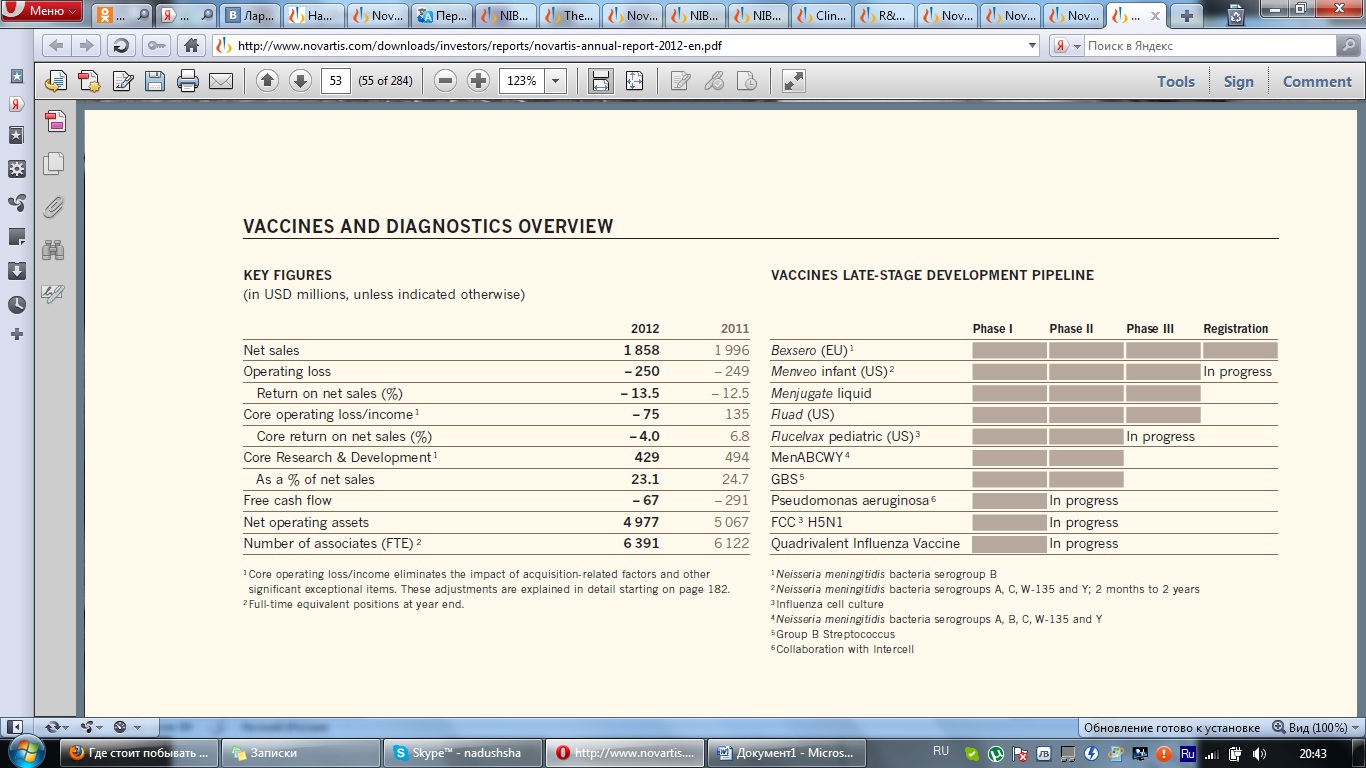Click the 123% zoom level field
Image resolution: width=1366 pixels, height=768 pixels.
pos(522,81)
